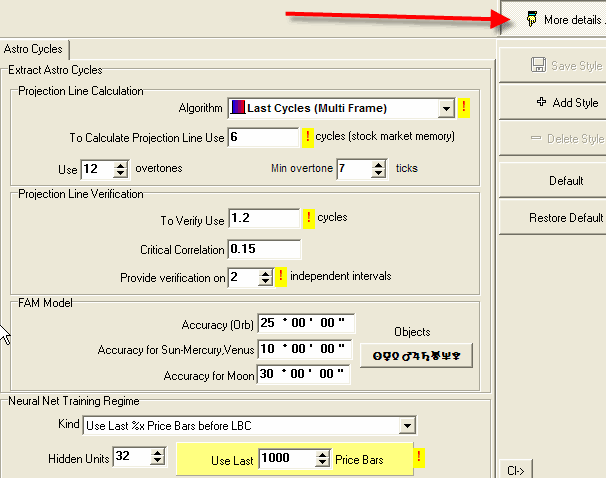Open the planetary Objects selector button
The image size is (606, 478).
coord(415,354)
